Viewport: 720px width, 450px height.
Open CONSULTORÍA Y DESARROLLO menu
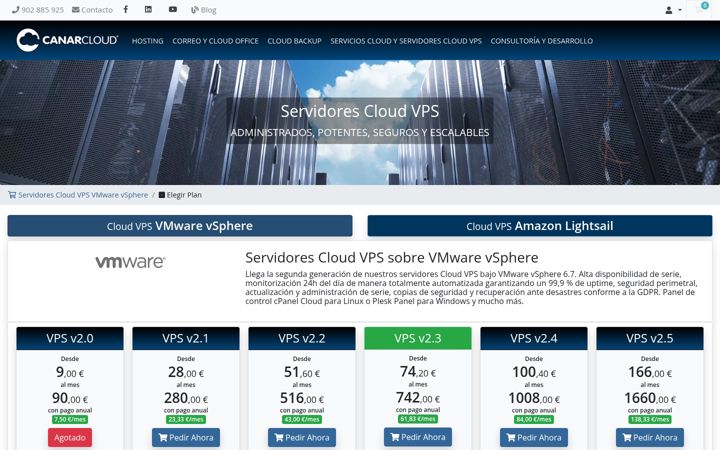(x=541, y=41)
